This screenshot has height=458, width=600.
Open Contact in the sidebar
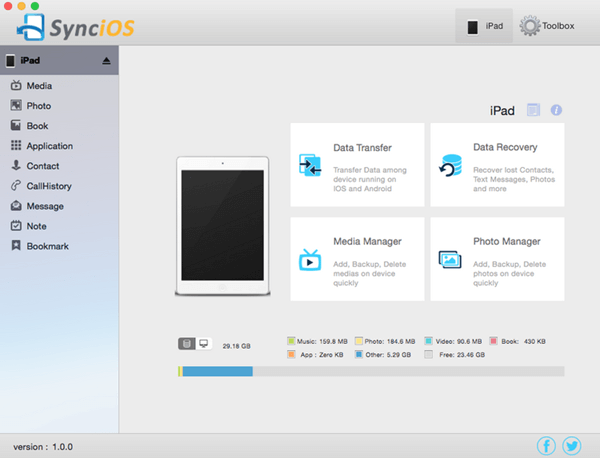coord(43,166)
